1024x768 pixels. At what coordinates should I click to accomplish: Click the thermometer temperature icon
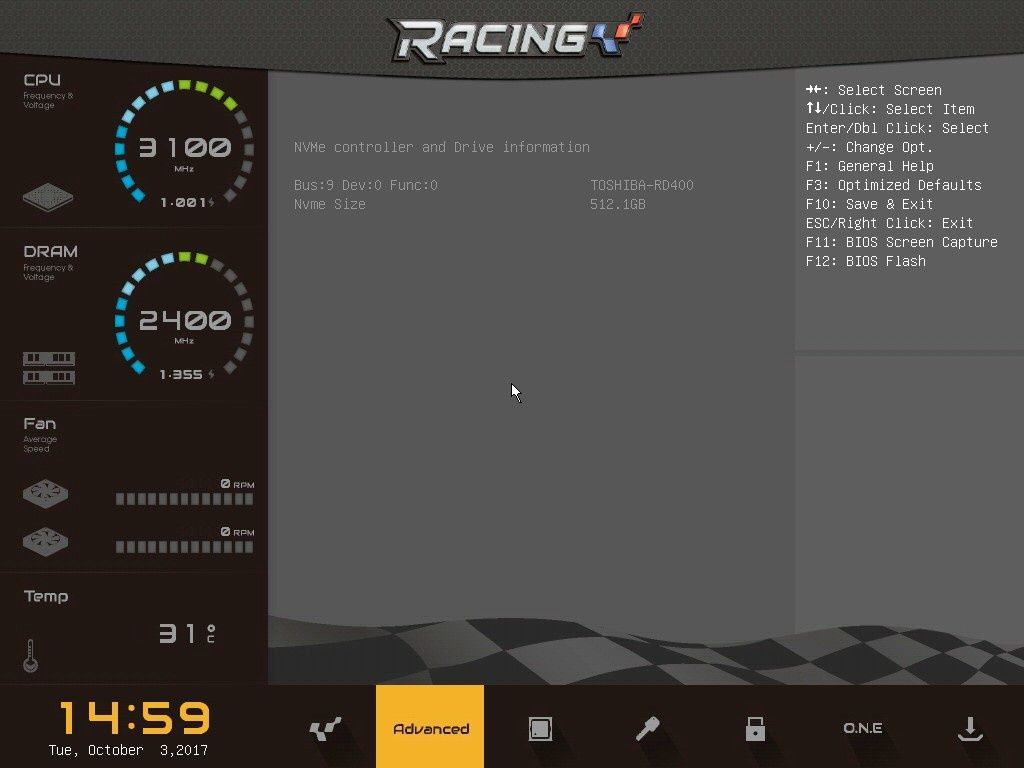click(30, 655)
